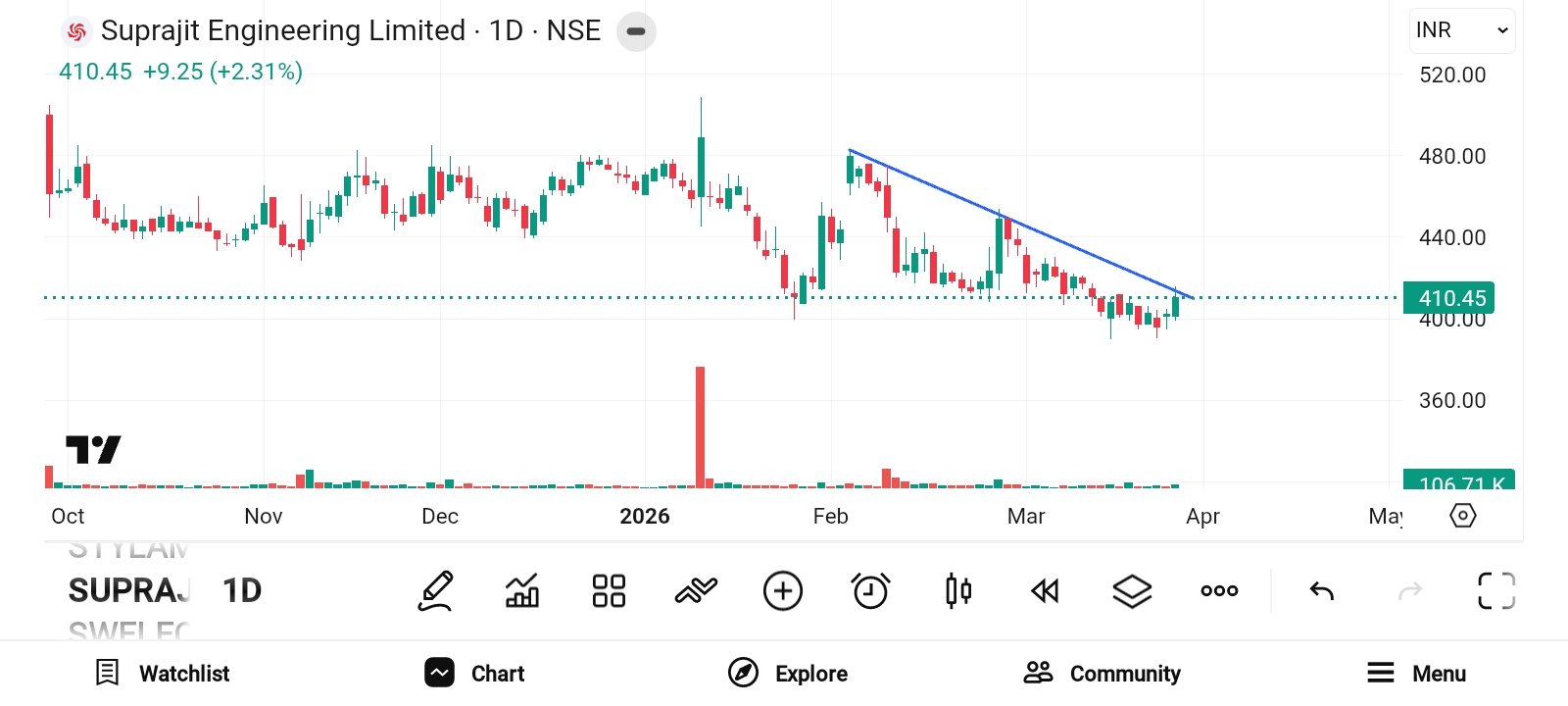Image resolution: width=1568 pixels, height=706 pixels.
Task: Switch to the Watchlist tab
Action: click(163, 674)
